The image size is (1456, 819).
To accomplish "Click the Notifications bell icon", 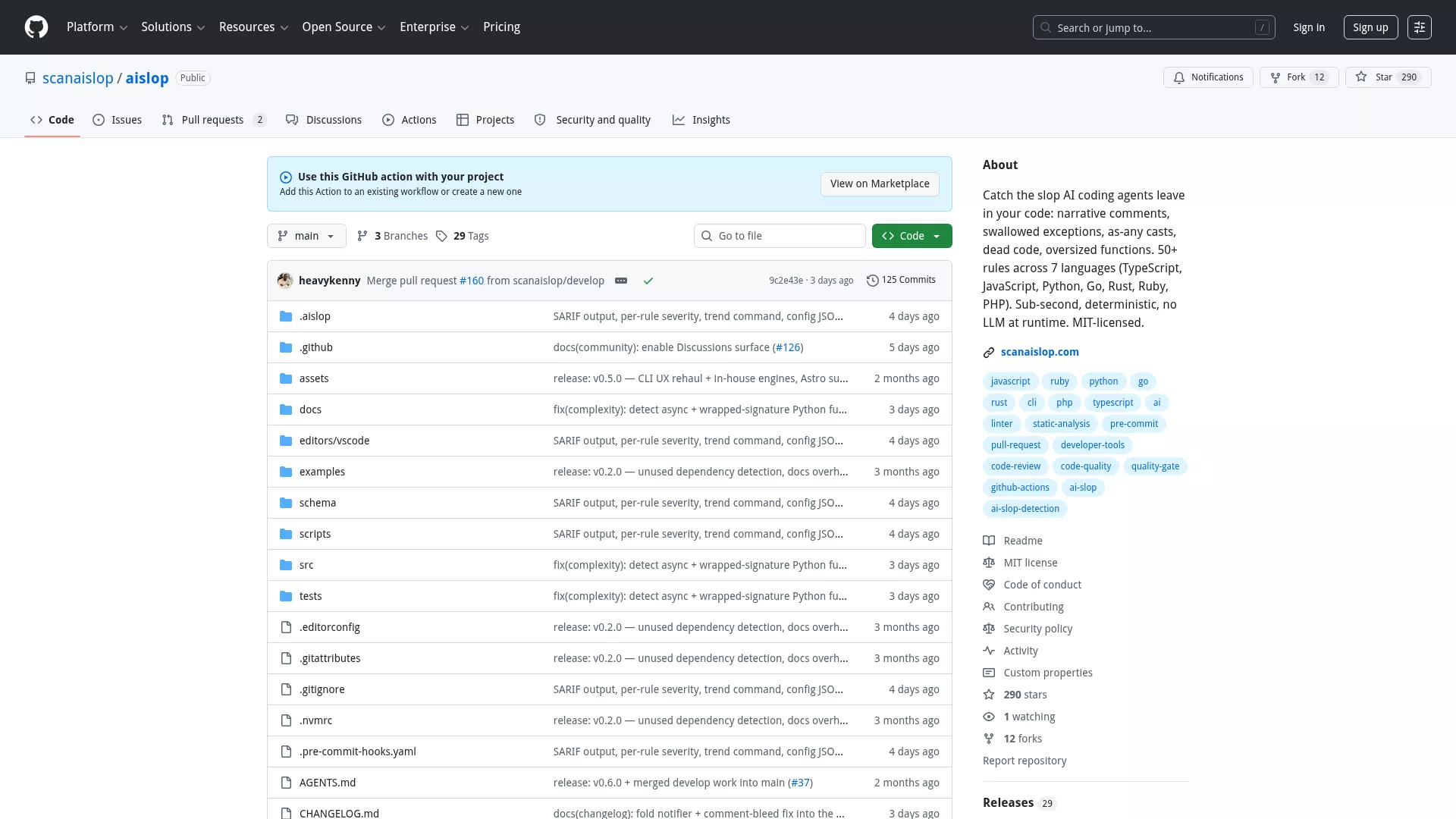I will pyautogui.click(x=1179, y=77).
